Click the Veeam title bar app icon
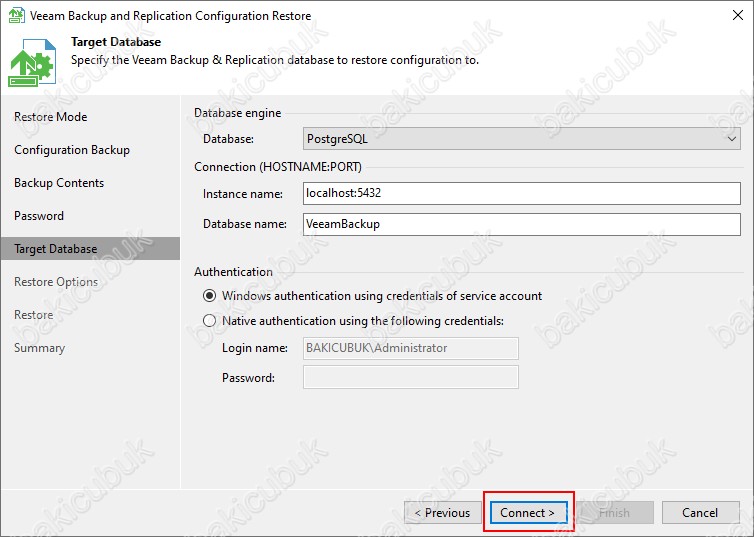The image size is (754, 537). click(17, 15)
